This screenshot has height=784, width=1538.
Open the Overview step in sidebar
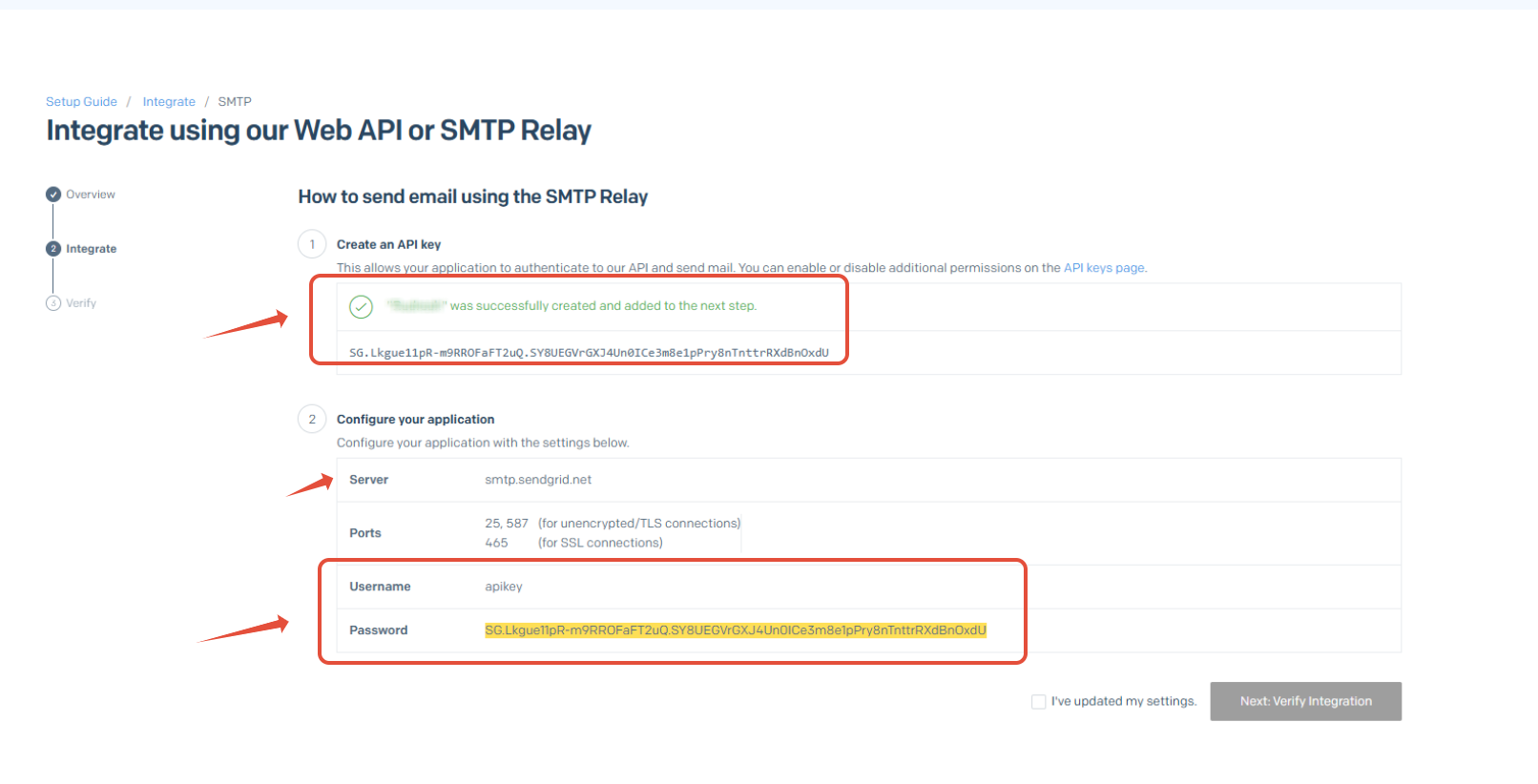coord(91,195)
